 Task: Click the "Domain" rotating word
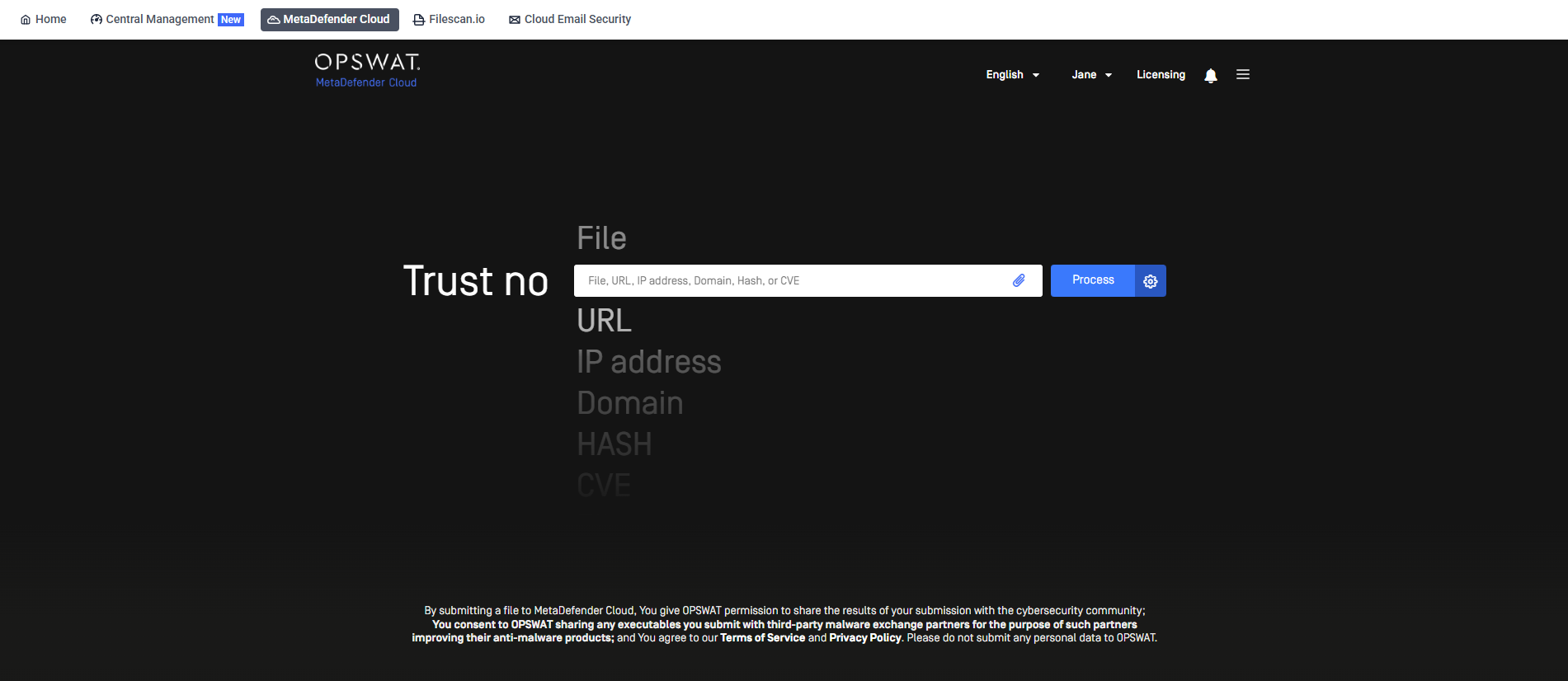[x=630, y=403]
